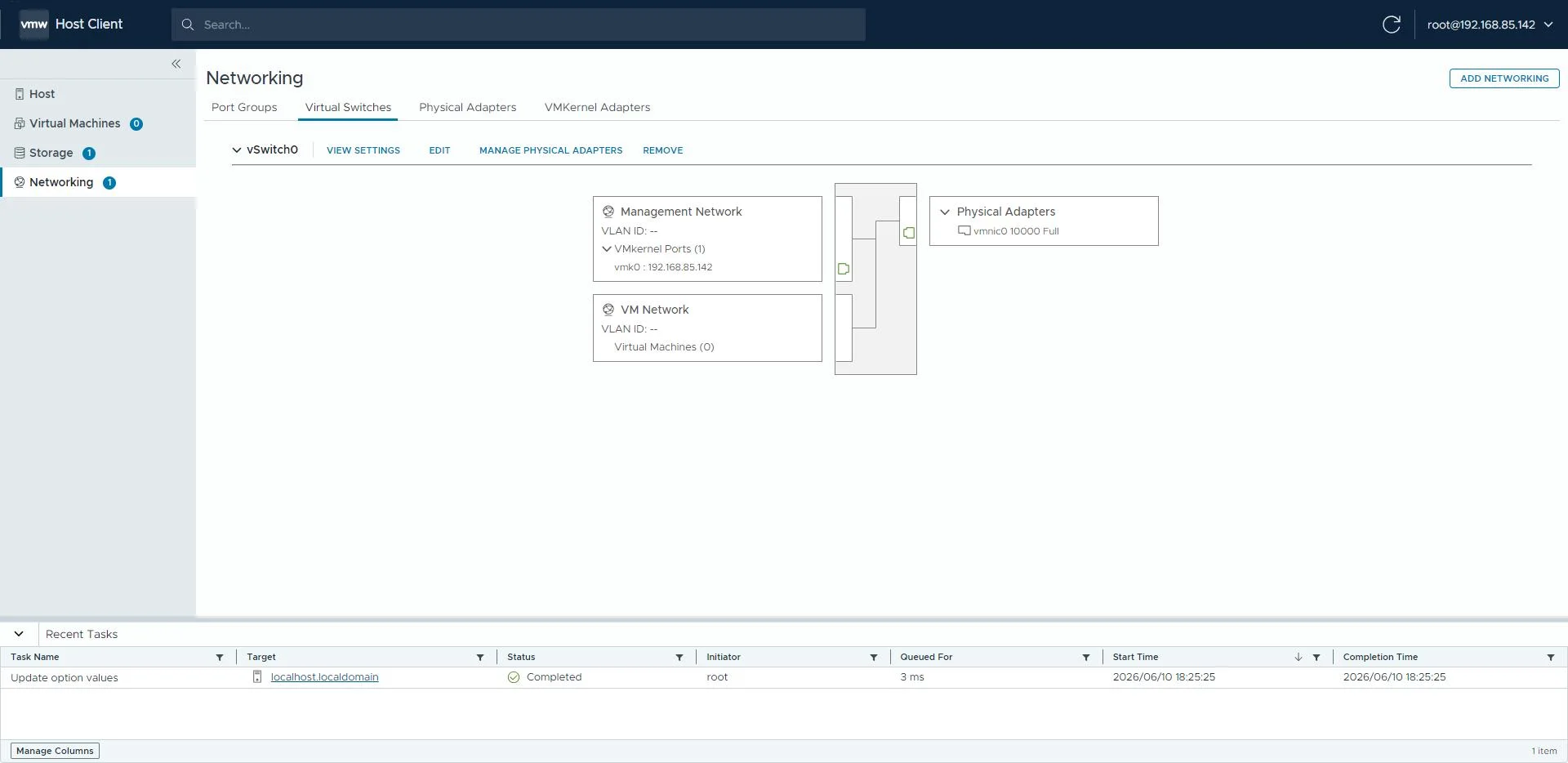1568x763 pixels.
Task: Click Storage count badge
Action: coord(89,154)
